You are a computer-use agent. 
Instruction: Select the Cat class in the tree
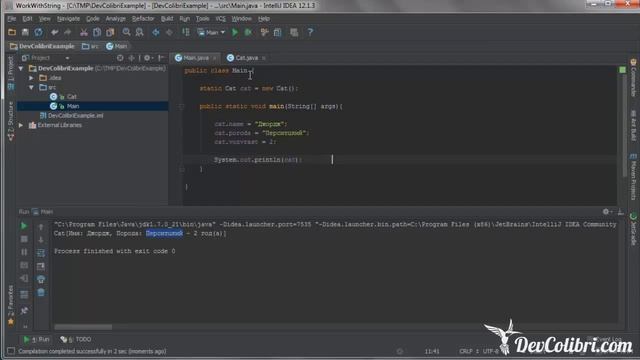(63, 97)
